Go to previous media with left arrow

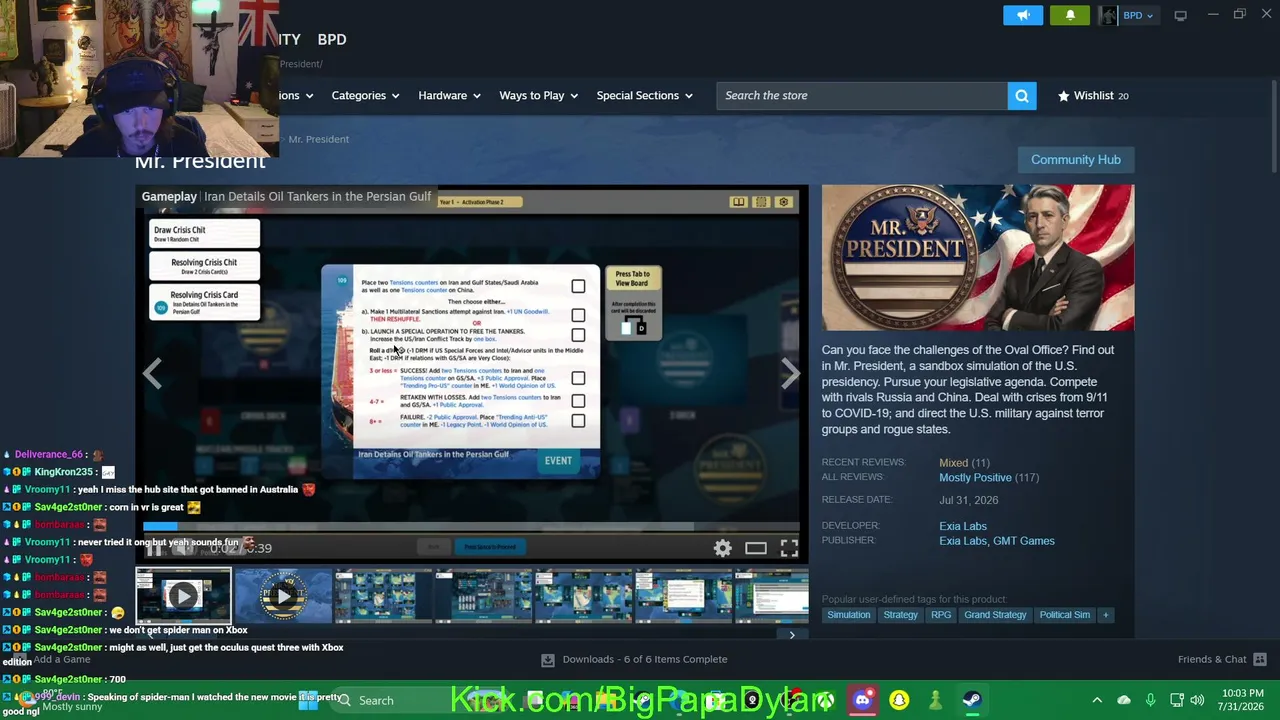152,374
